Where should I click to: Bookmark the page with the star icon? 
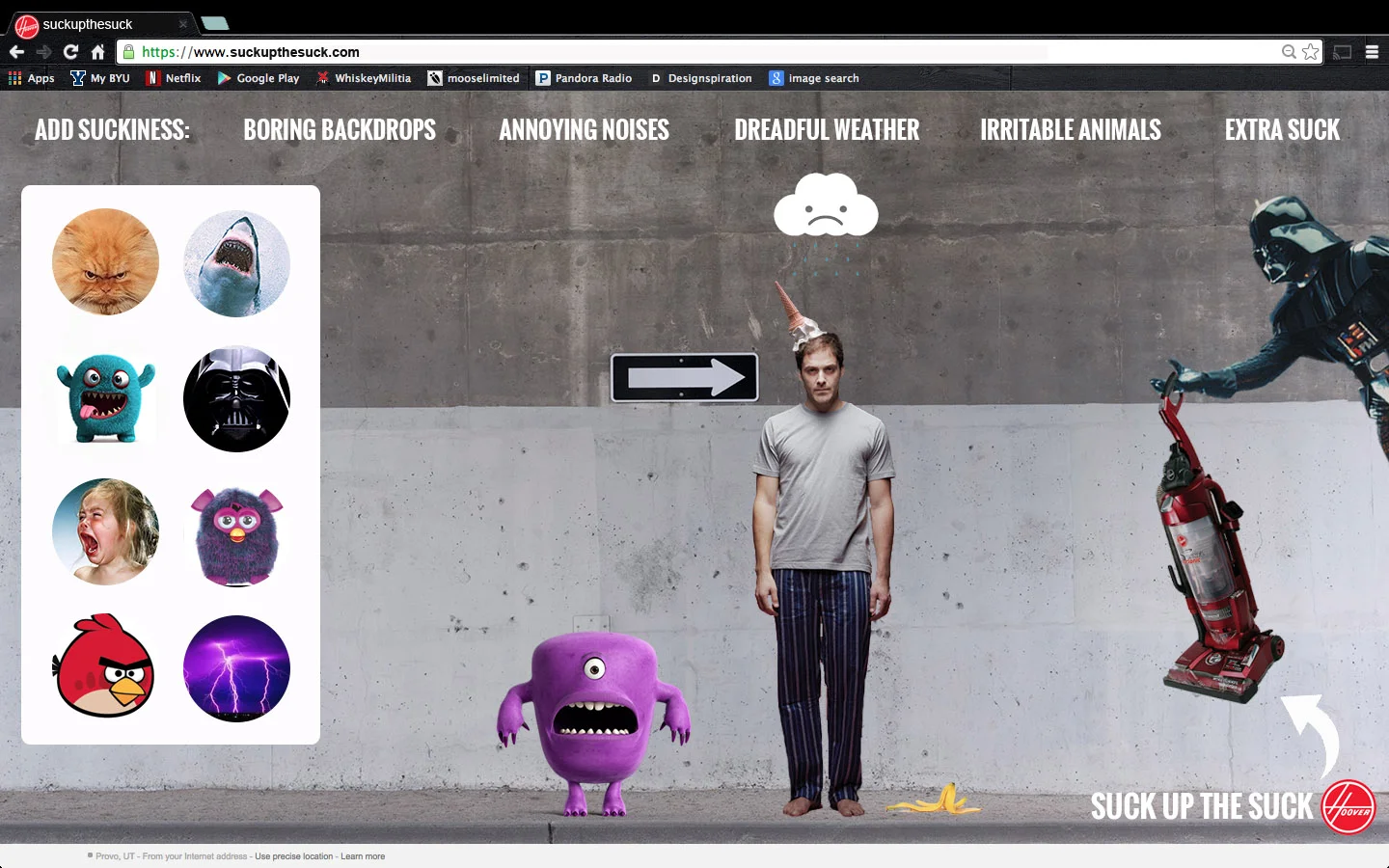click(x=1310, y=52)
